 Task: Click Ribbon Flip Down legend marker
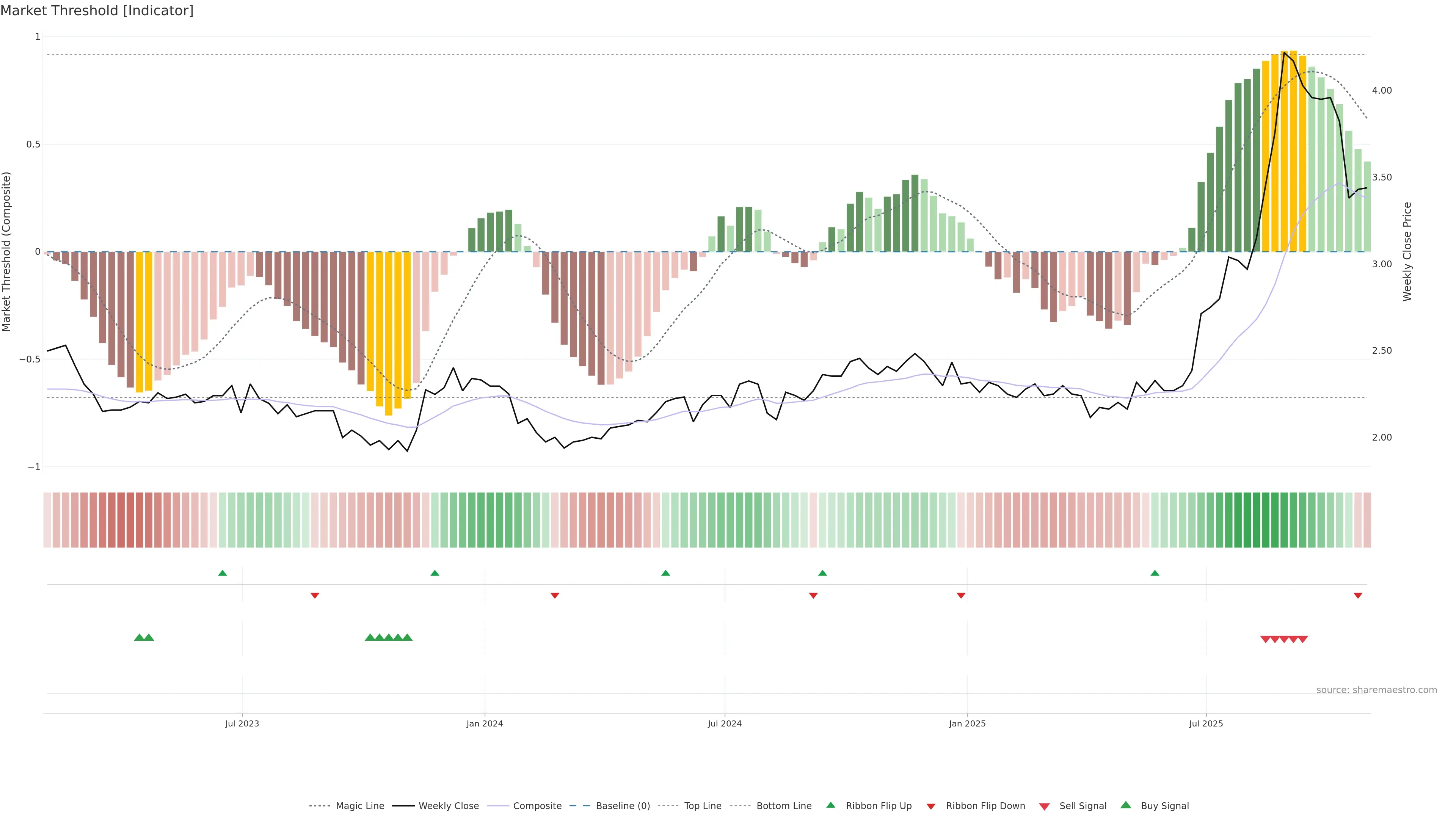pyautogui.click(x=930, y=806)
